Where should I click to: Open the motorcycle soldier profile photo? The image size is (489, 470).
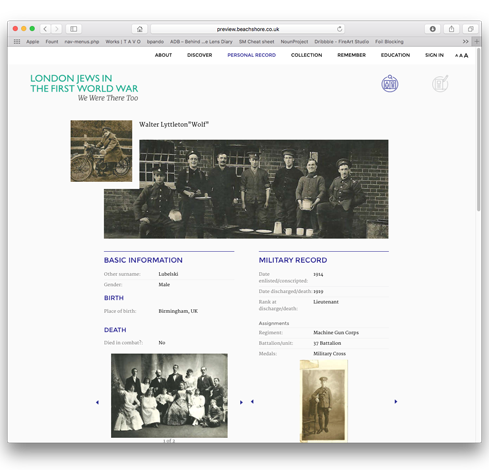(x=101, y=151)
